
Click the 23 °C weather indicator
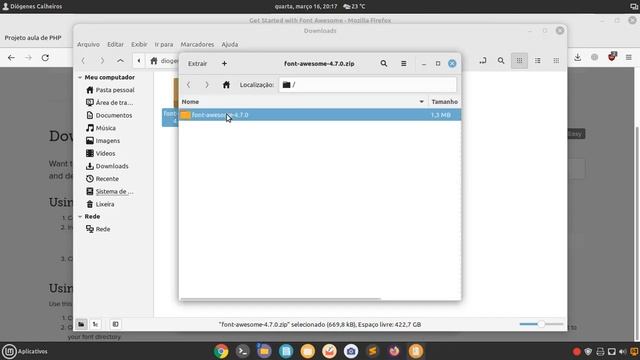[354, 7]
